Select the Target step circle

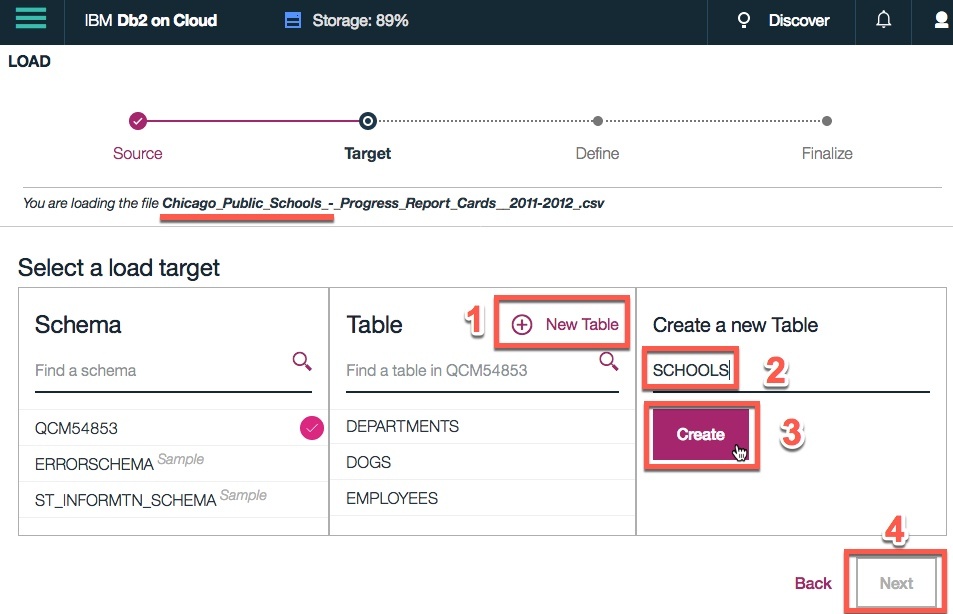[368, 121]
